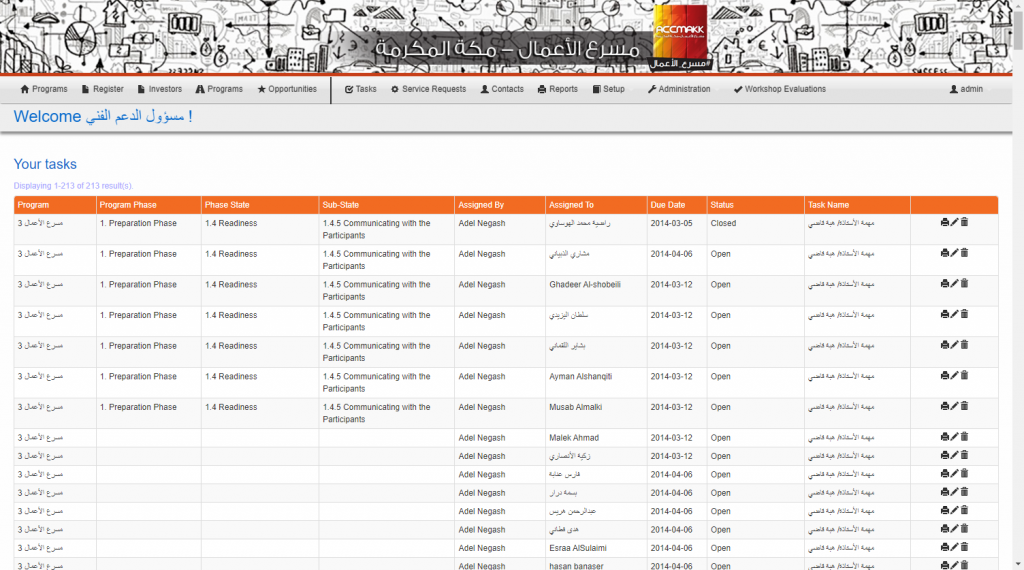Open the Workshop Evaluations page
Viewport: 1024px width, 570px height.
(x=779, y=89)
